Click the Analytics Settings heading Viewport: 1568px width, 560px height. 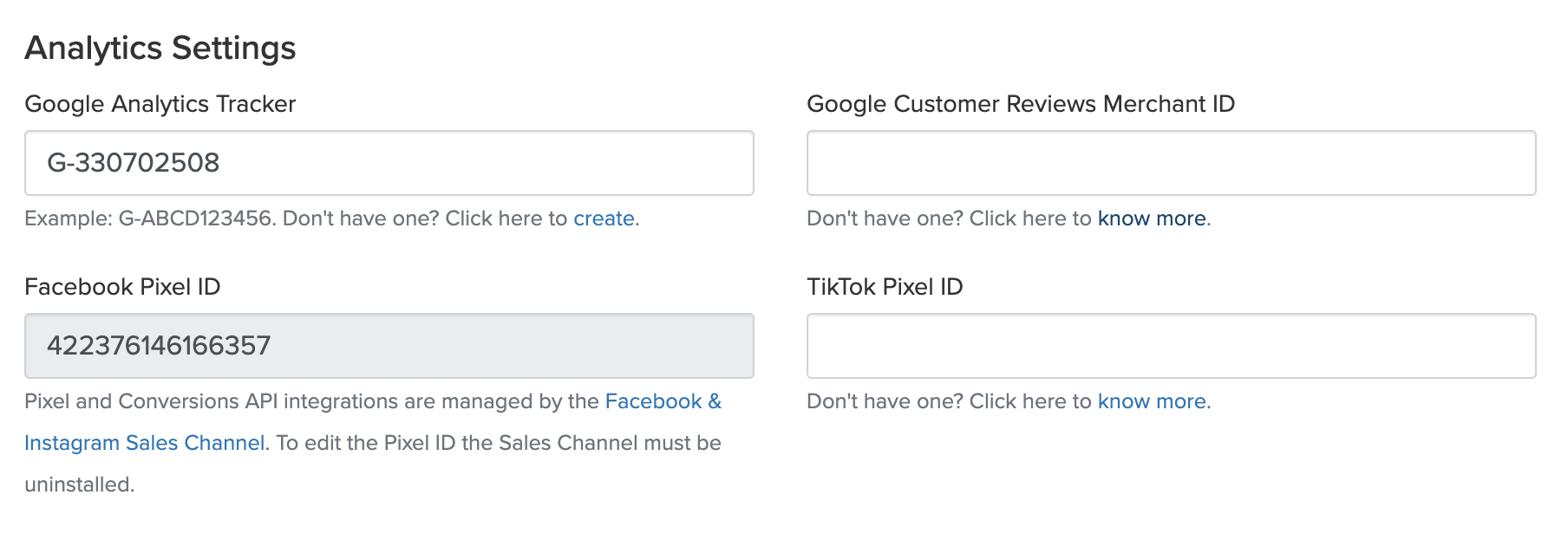coord(160,48)
